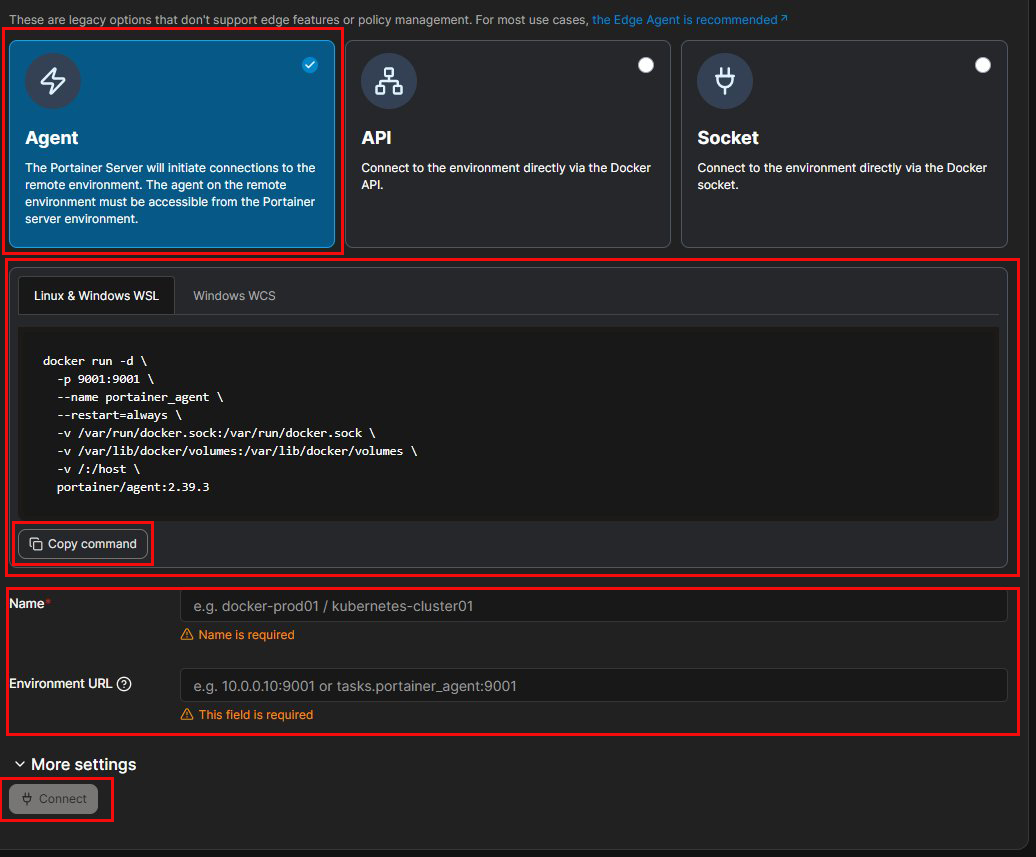1036x857 pixels.
Task: Click the Socket card description text
Action: (x=842, y=176)
